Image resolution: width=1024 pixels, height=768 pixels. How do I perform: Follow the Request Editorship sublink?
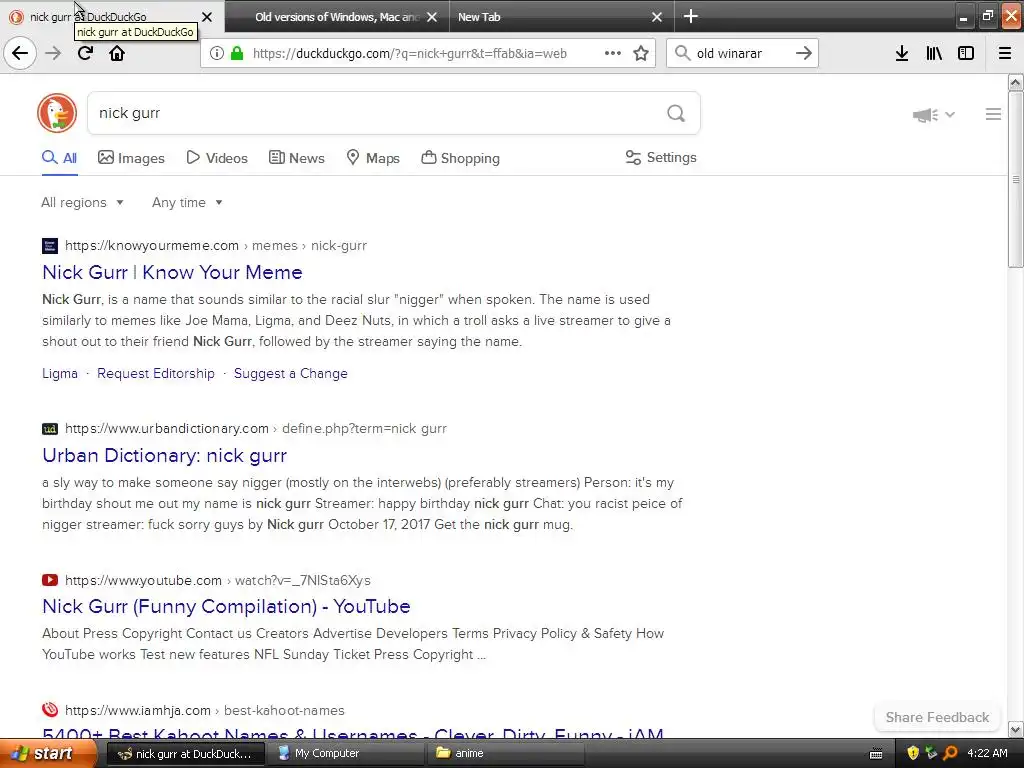[156, 374]
